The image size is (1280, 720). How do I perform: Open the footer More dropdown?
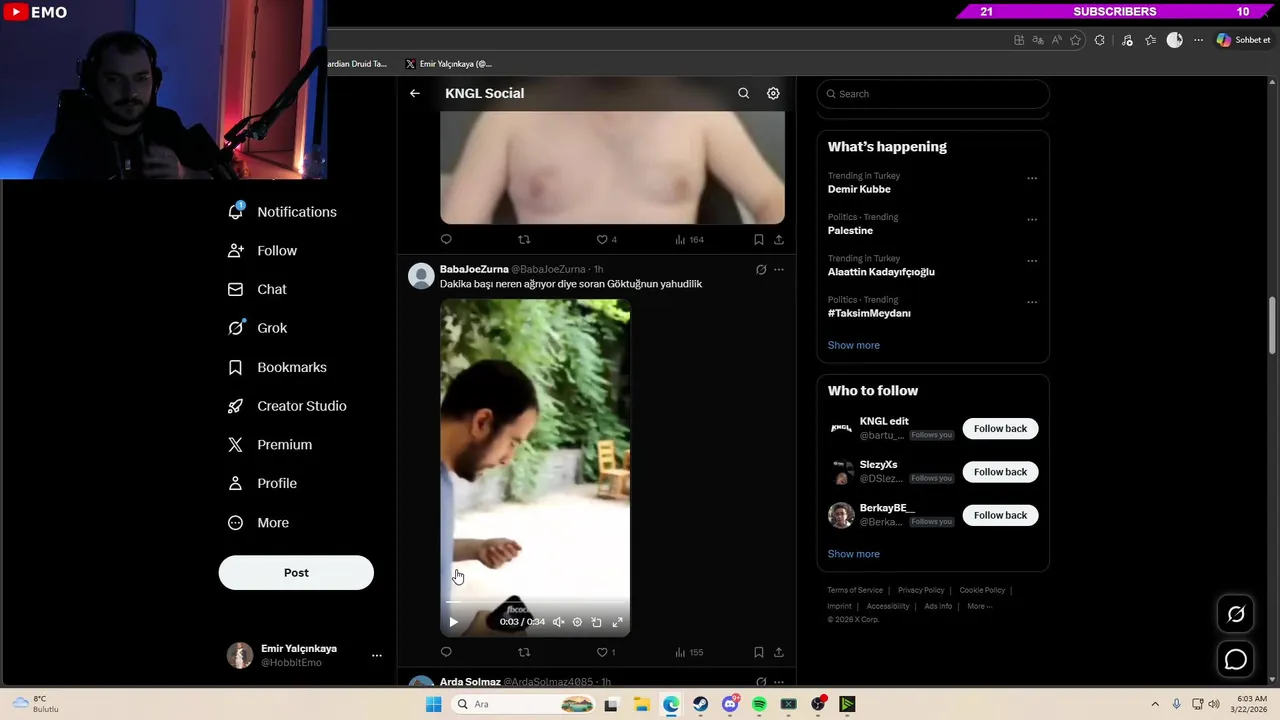pyautogui.click(x=980, y=606)
